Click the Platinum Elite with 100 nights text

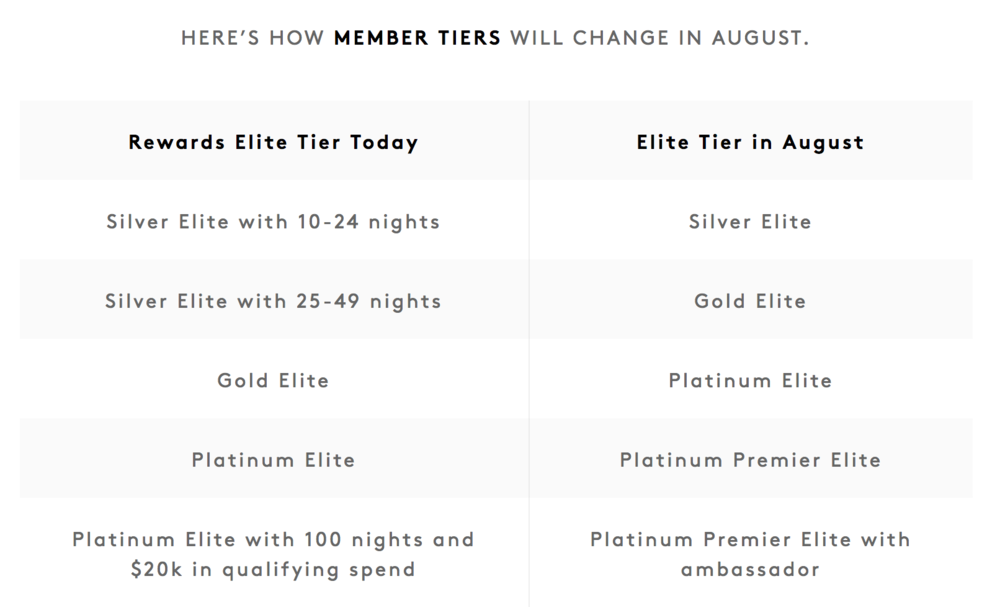coord(273,539)
